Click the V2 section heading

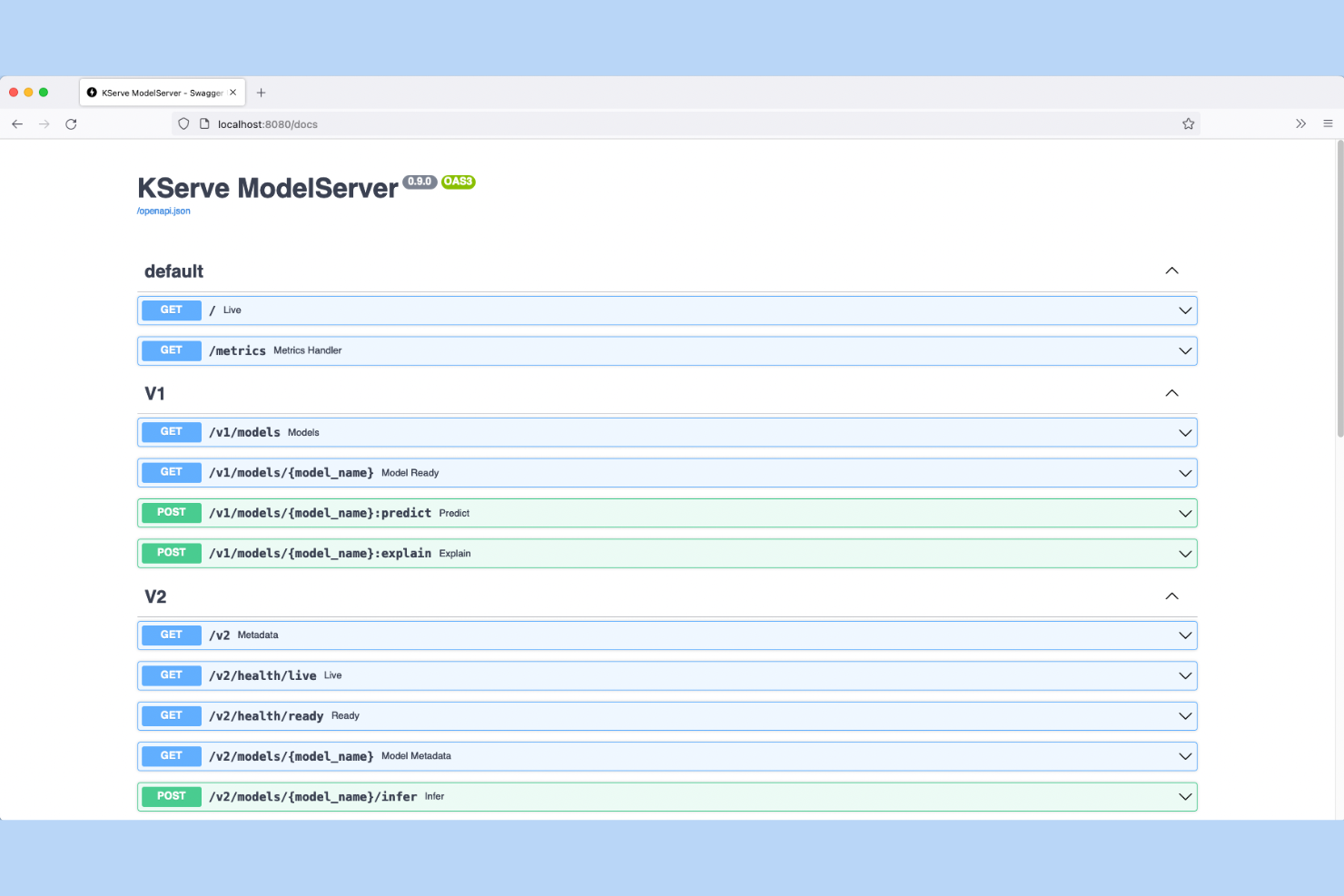pos(155,597)
